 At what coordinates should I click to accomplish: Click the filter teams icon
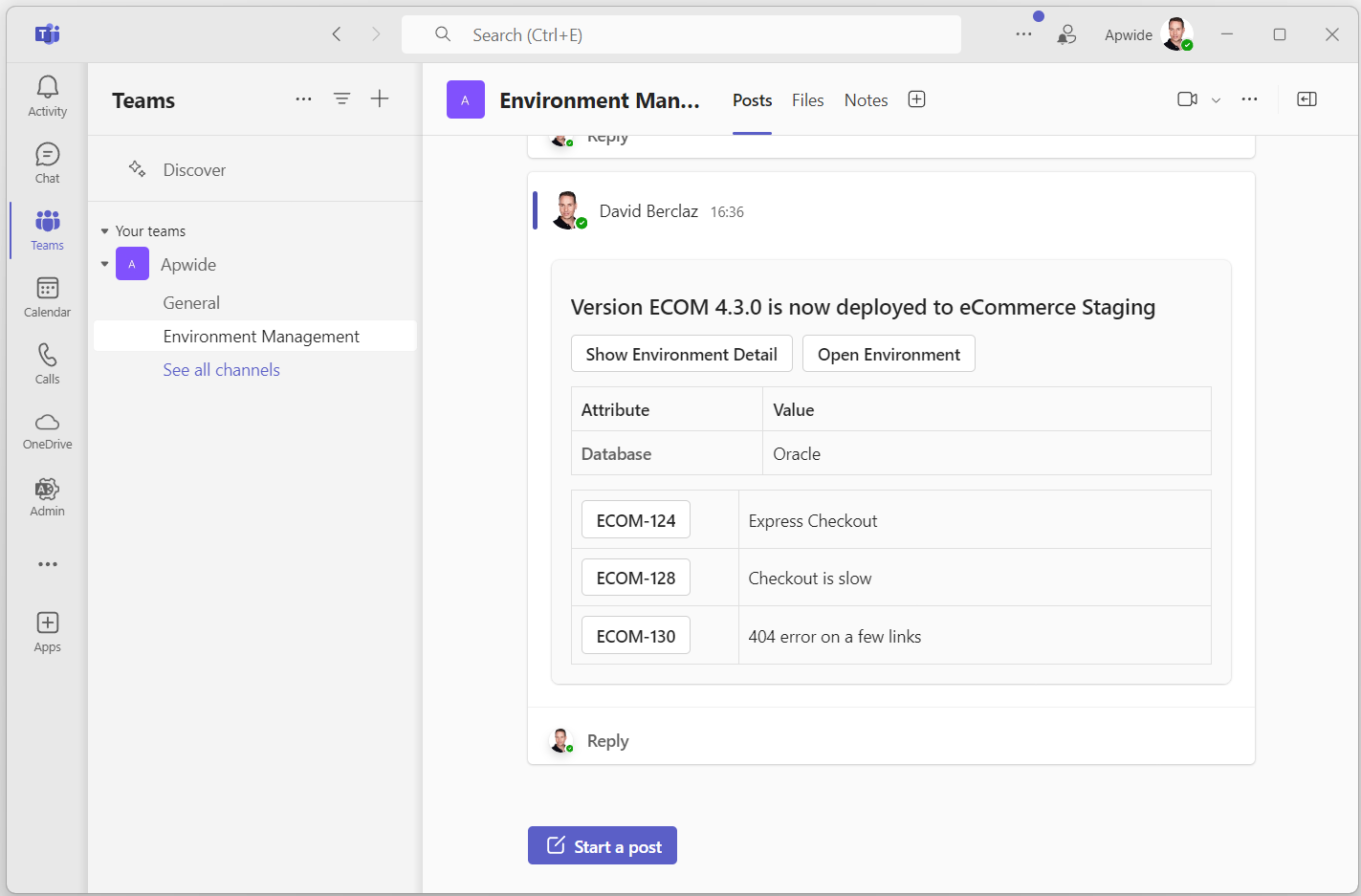(x=341, y=99)
